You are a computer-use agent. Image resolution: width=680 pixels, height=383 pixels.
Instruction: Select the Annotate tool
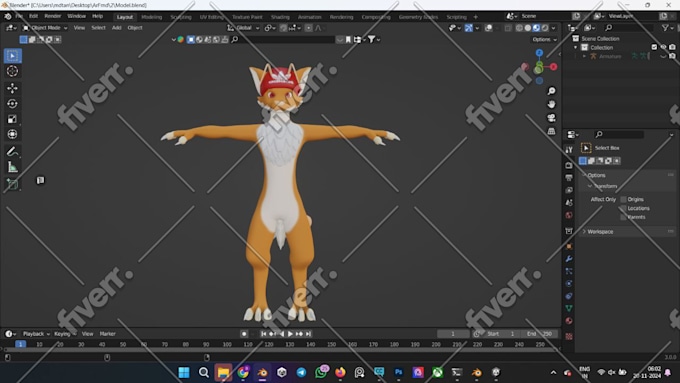coord(13,151)
